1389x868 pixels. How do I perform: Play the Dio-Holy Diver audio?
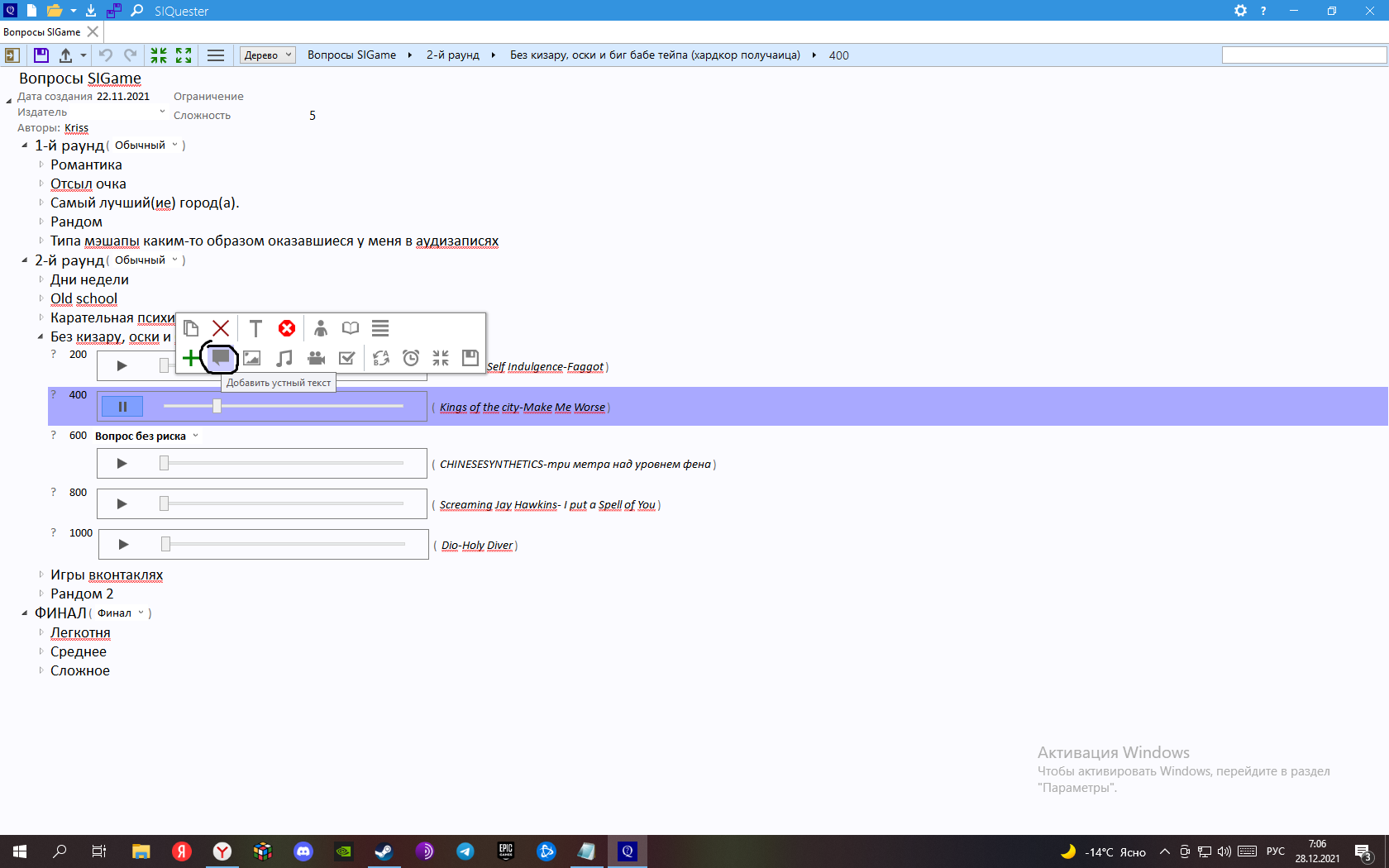(123, 544)
